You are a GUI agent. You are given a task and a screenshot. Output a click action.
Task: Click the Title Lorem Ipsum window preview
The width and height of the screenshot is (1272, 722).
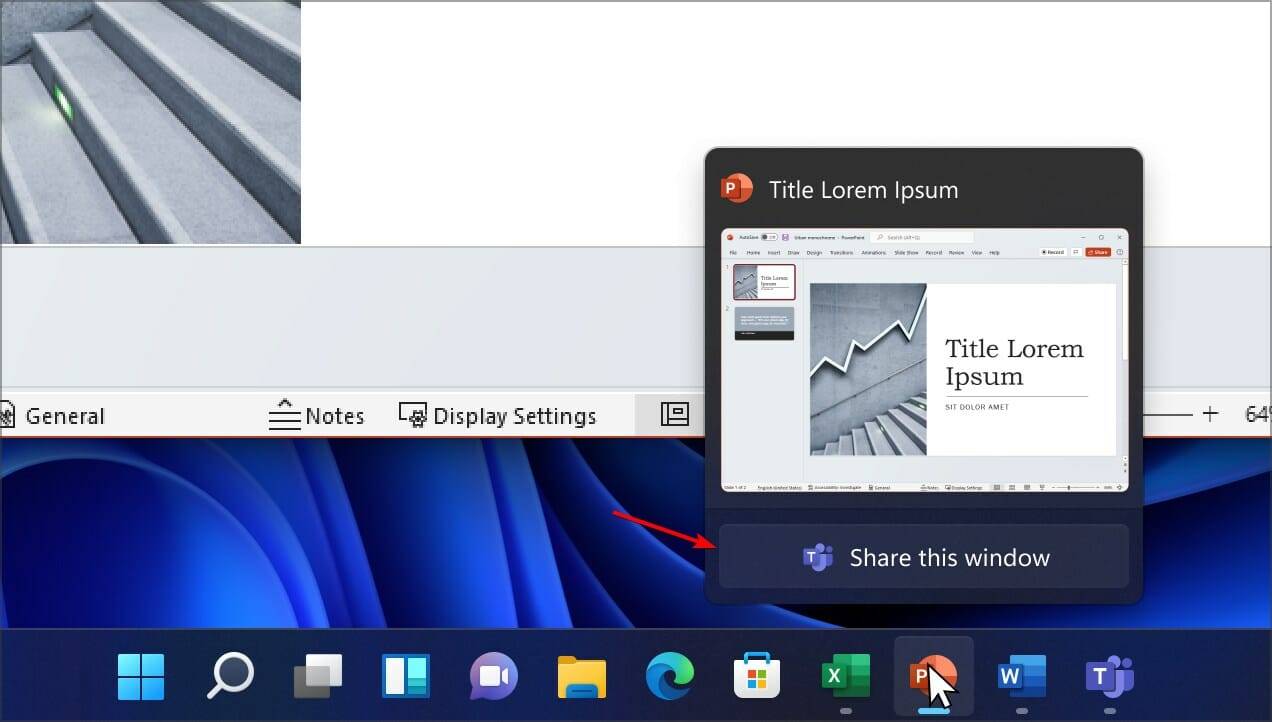[x=923, y=362]
